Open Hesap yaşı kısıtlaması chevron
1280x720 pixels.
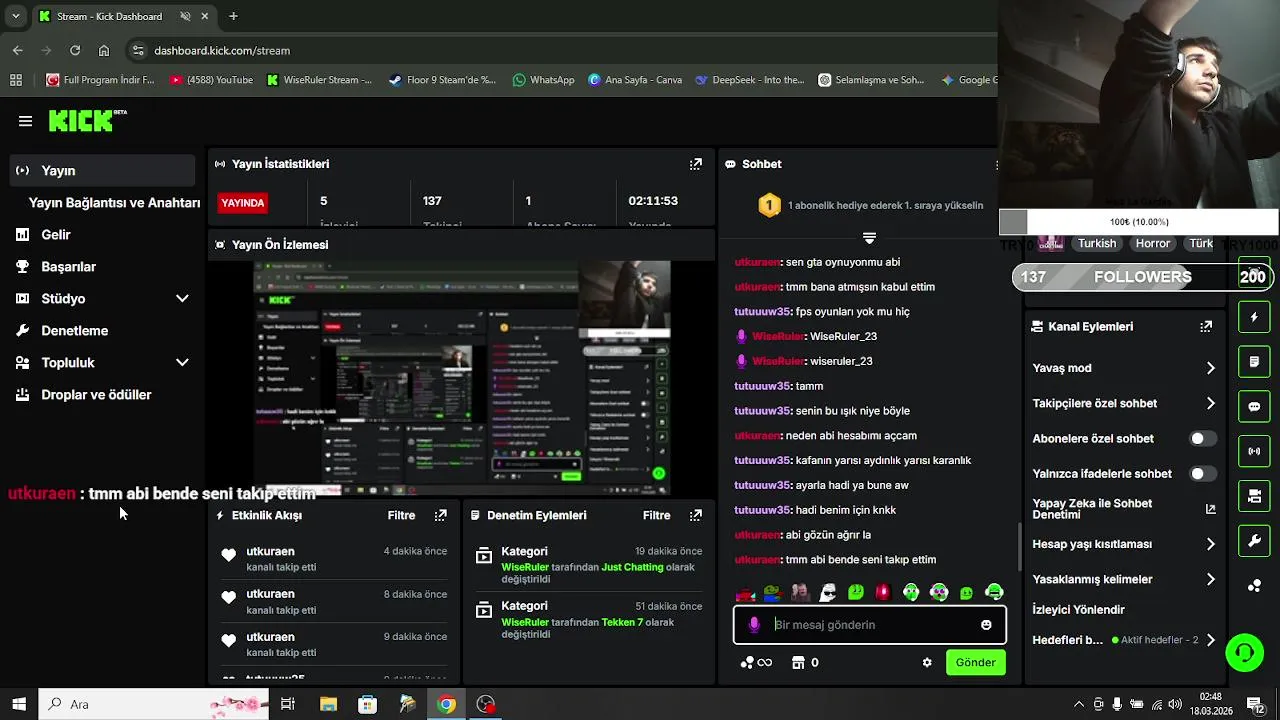[x=1210, y=544]
